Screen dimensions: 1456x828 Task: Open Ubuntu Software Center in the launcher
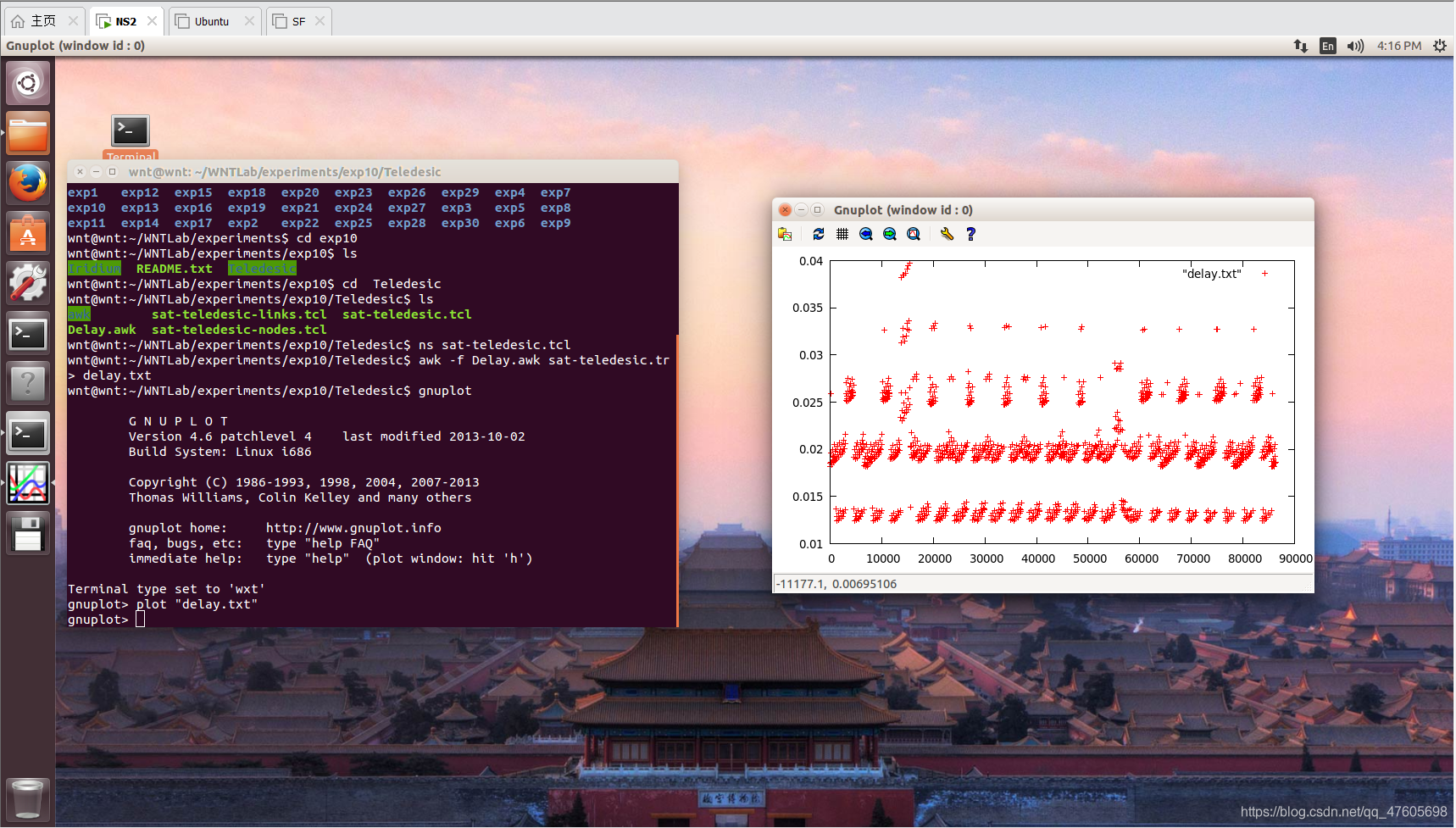click(28, 233)
